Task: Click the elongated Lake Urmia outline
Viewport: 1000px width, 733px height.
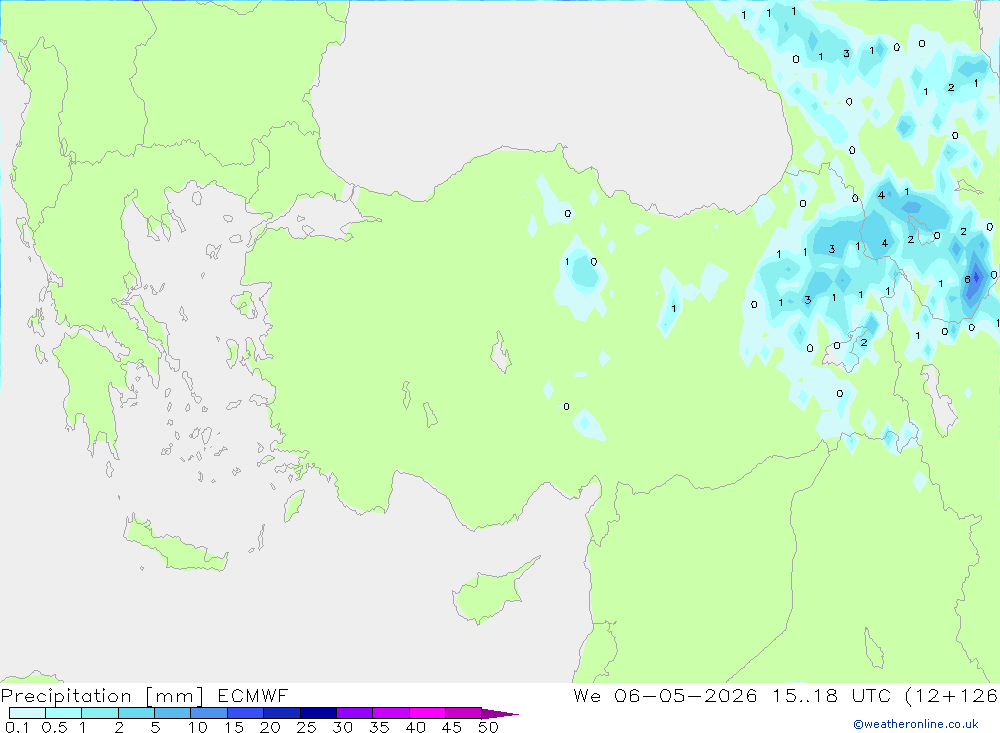Action: coord(939,399)
